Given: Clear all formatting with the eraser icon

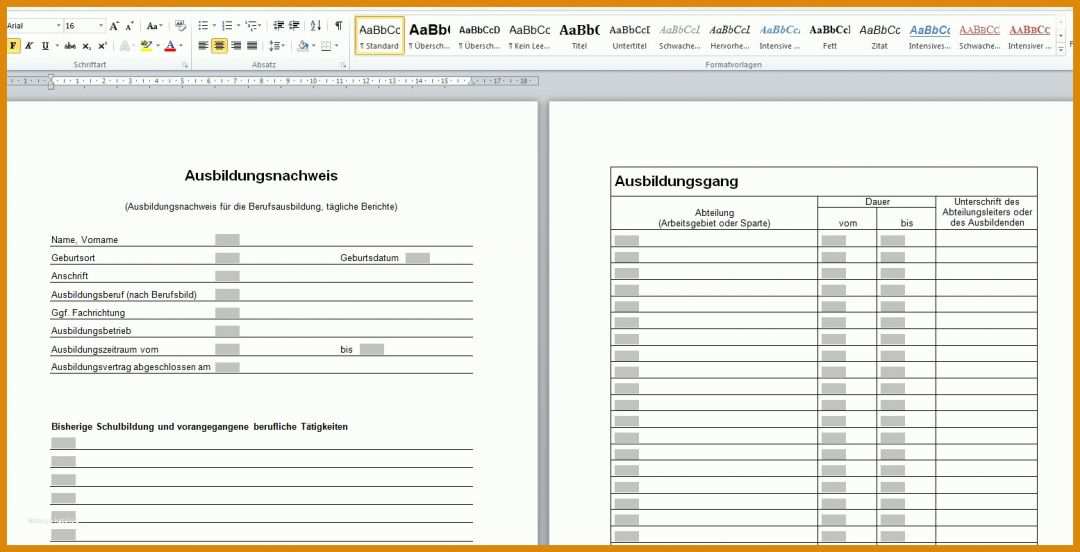Looking at the screenshot, I should (180, 26).
